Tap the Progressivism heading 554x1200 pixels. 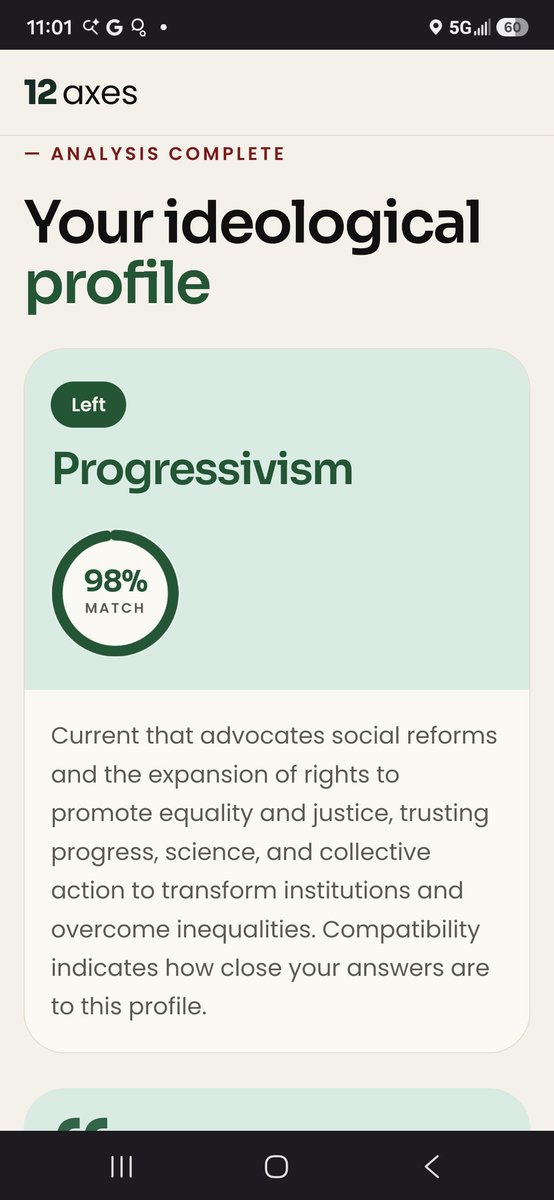click(202, 469)
